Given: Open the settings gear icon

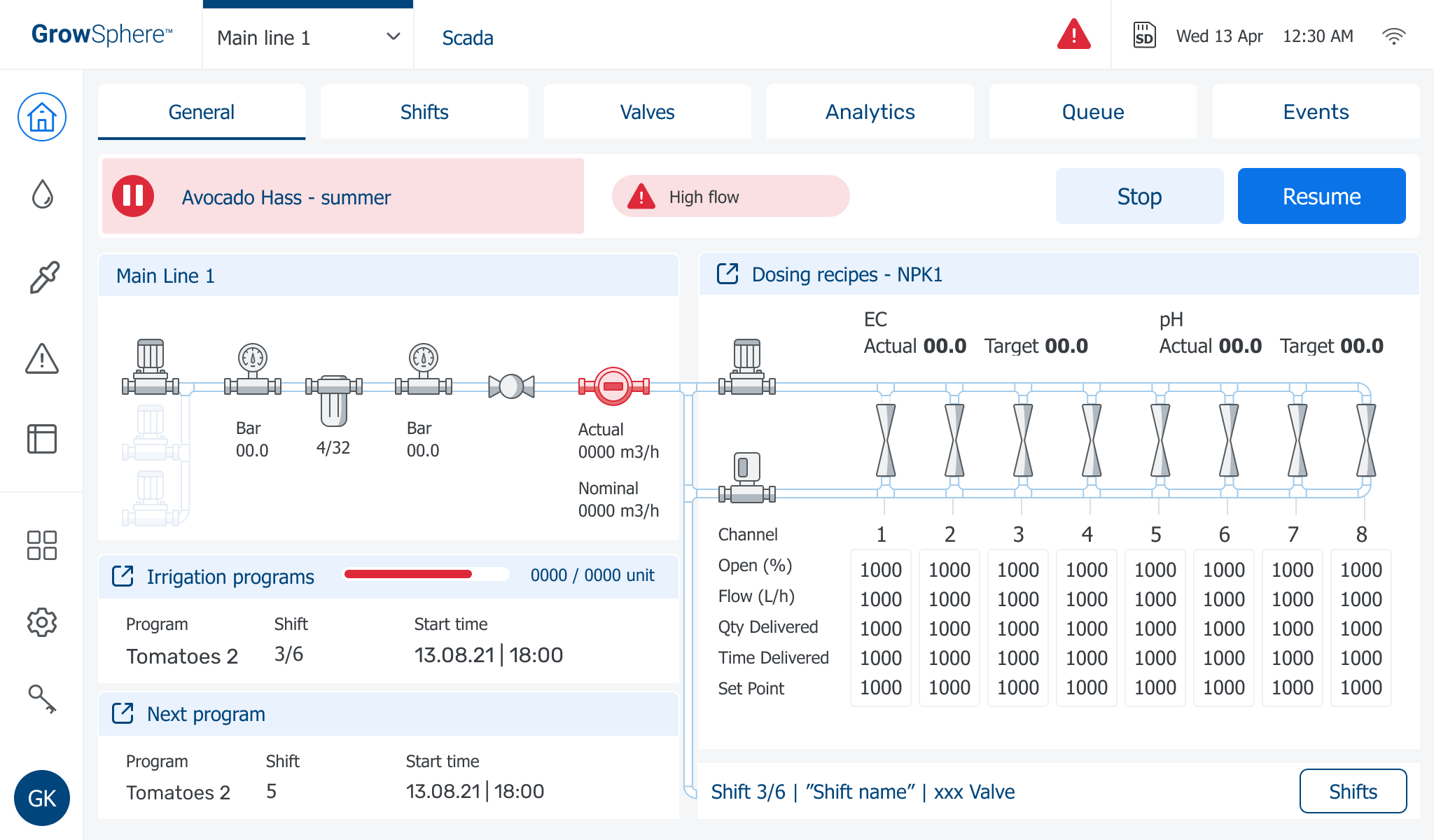Looking at the screenshot, I should 42,622.
